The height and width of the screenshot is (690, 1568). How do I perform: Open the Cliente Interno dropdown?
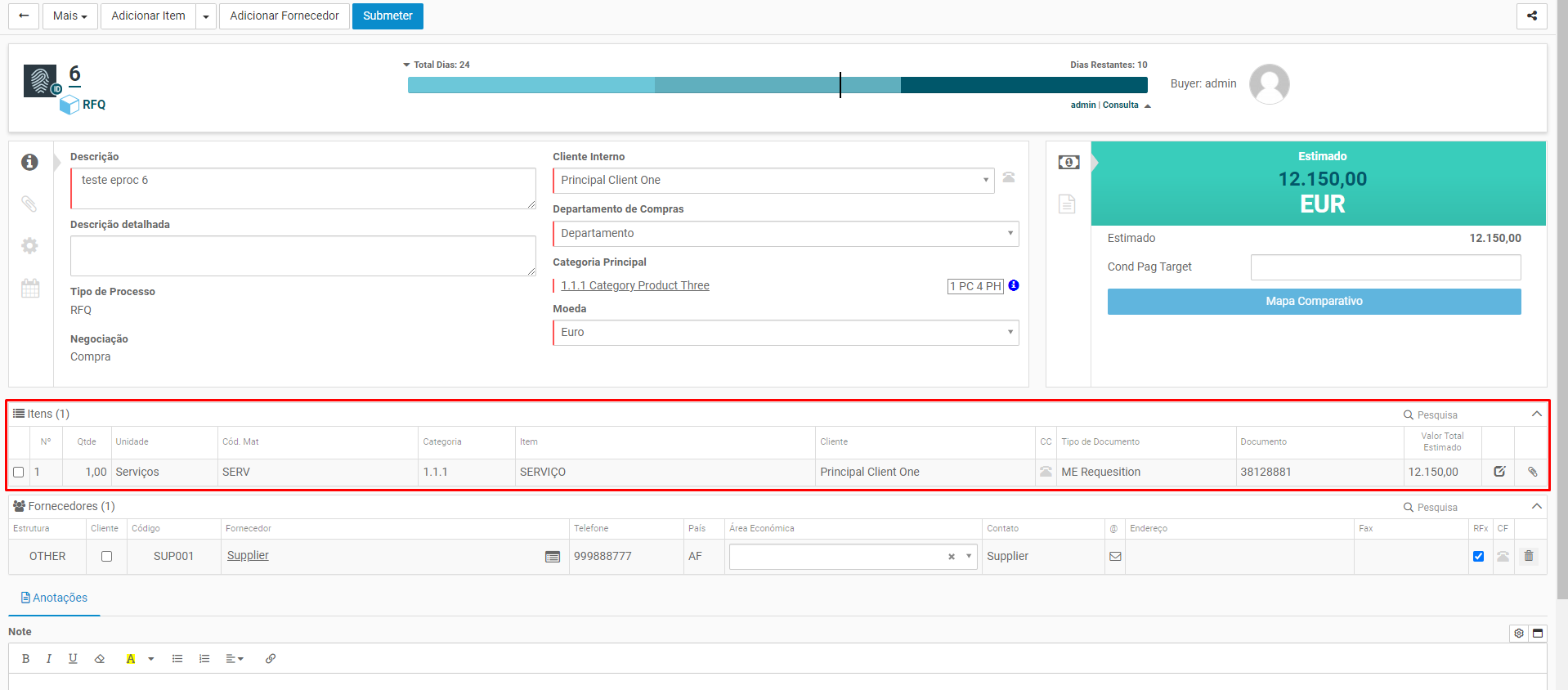tap(773, 181)
